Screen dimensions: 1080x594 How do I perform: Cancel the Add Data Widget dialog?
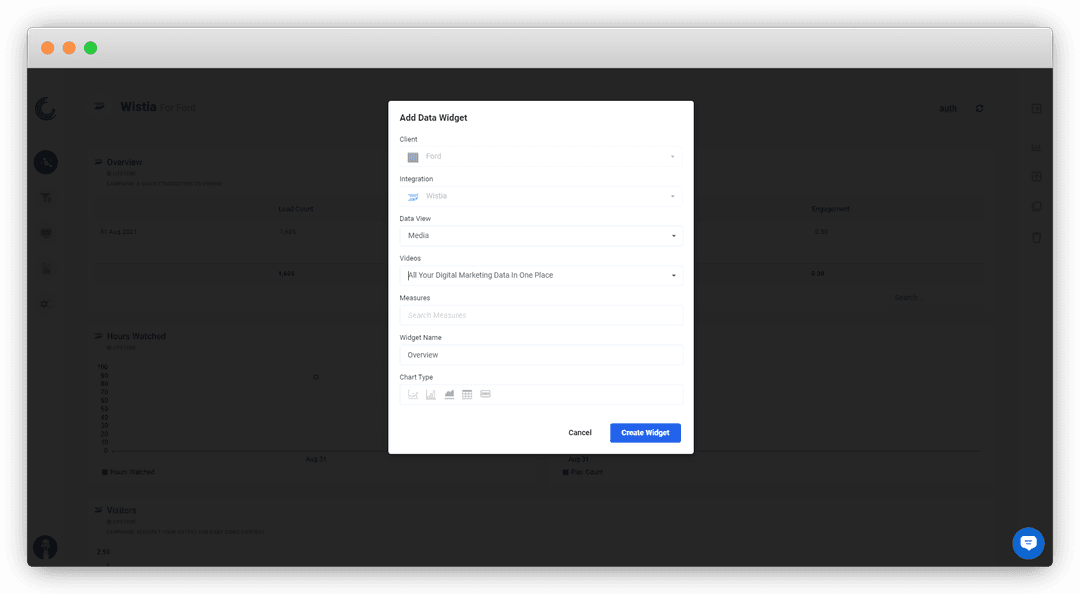580,433
